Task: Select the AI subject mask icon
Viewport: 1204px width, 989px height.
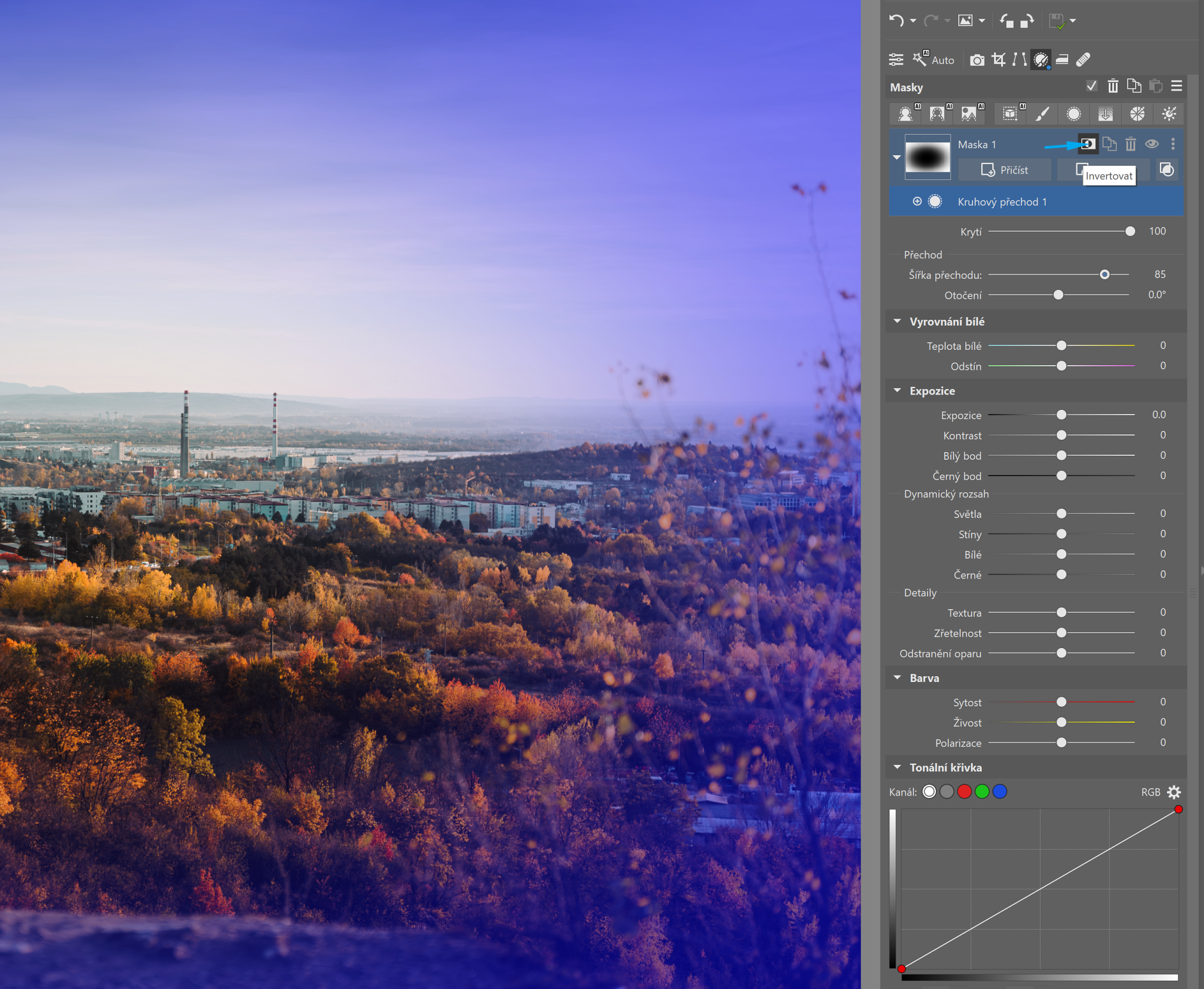Action: [906, 114]
